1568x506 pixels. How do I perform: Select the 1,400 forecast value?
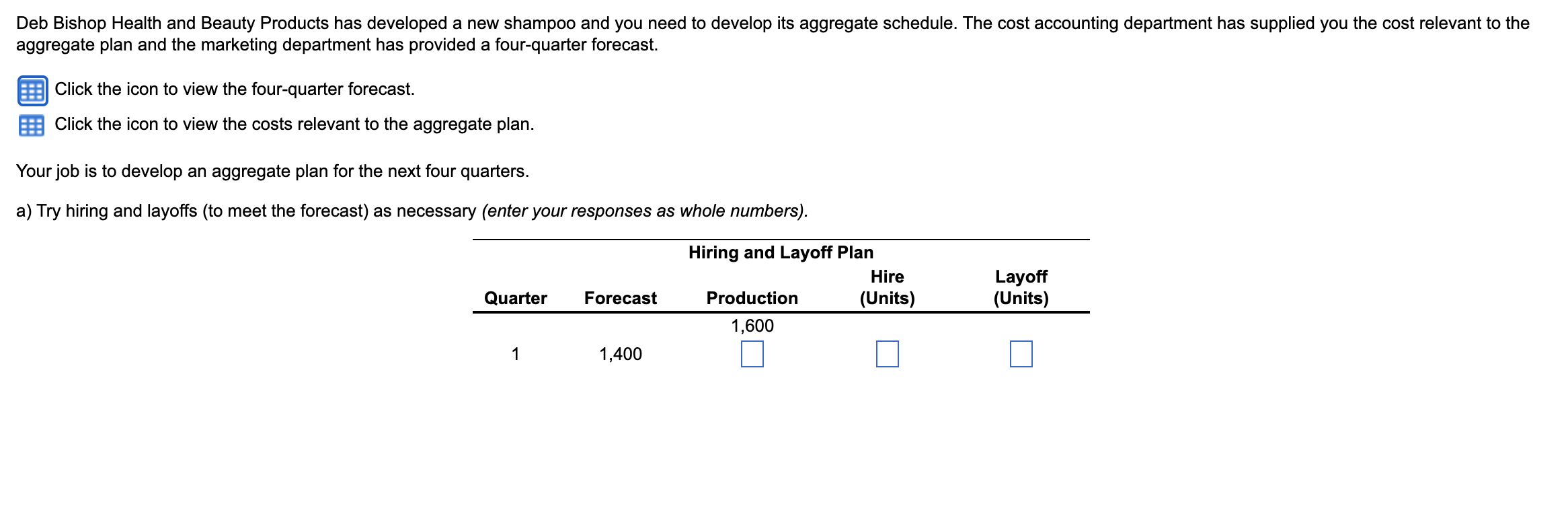(x=621, y=354)
